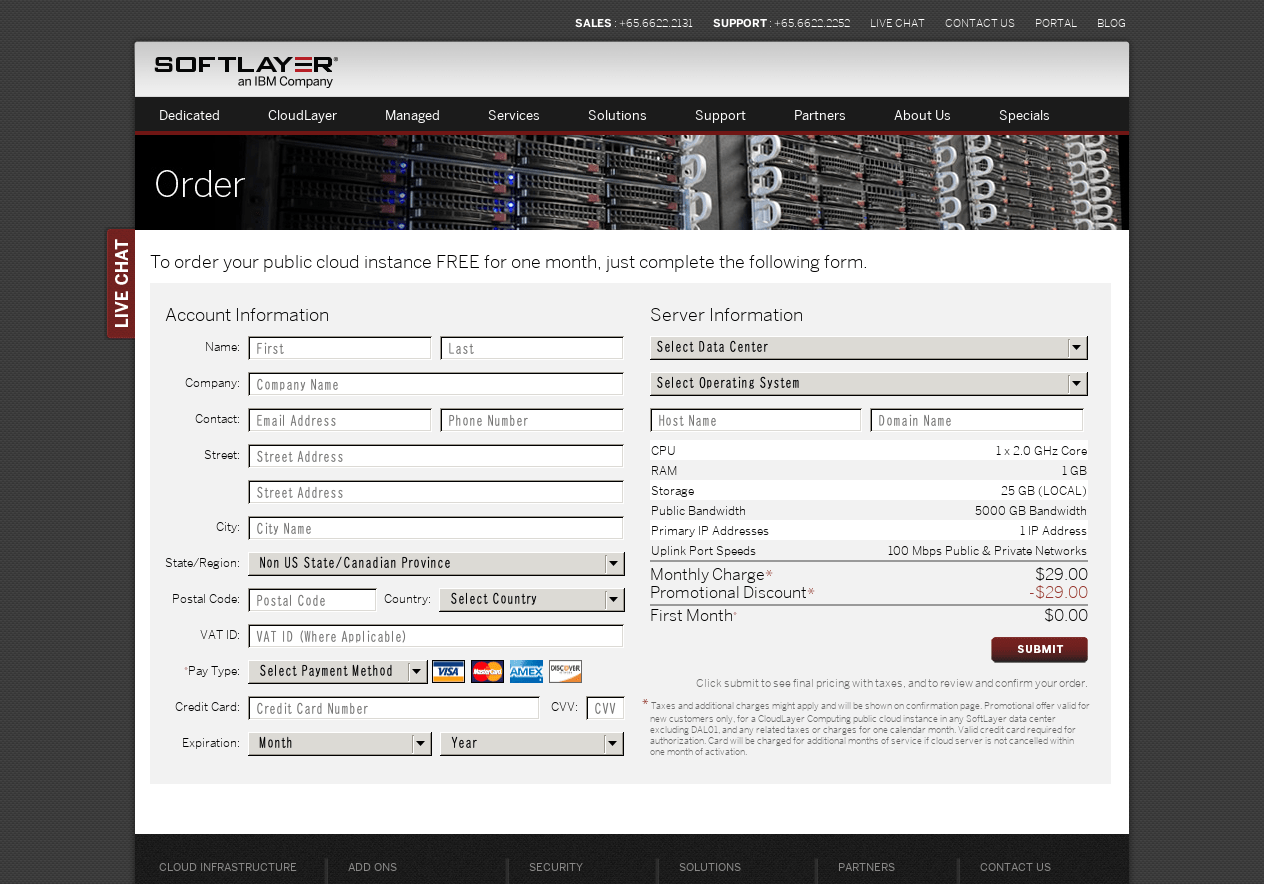Open expiration Year dropdown
This screenshot has width=1264, height=884.
pos(532,743)
